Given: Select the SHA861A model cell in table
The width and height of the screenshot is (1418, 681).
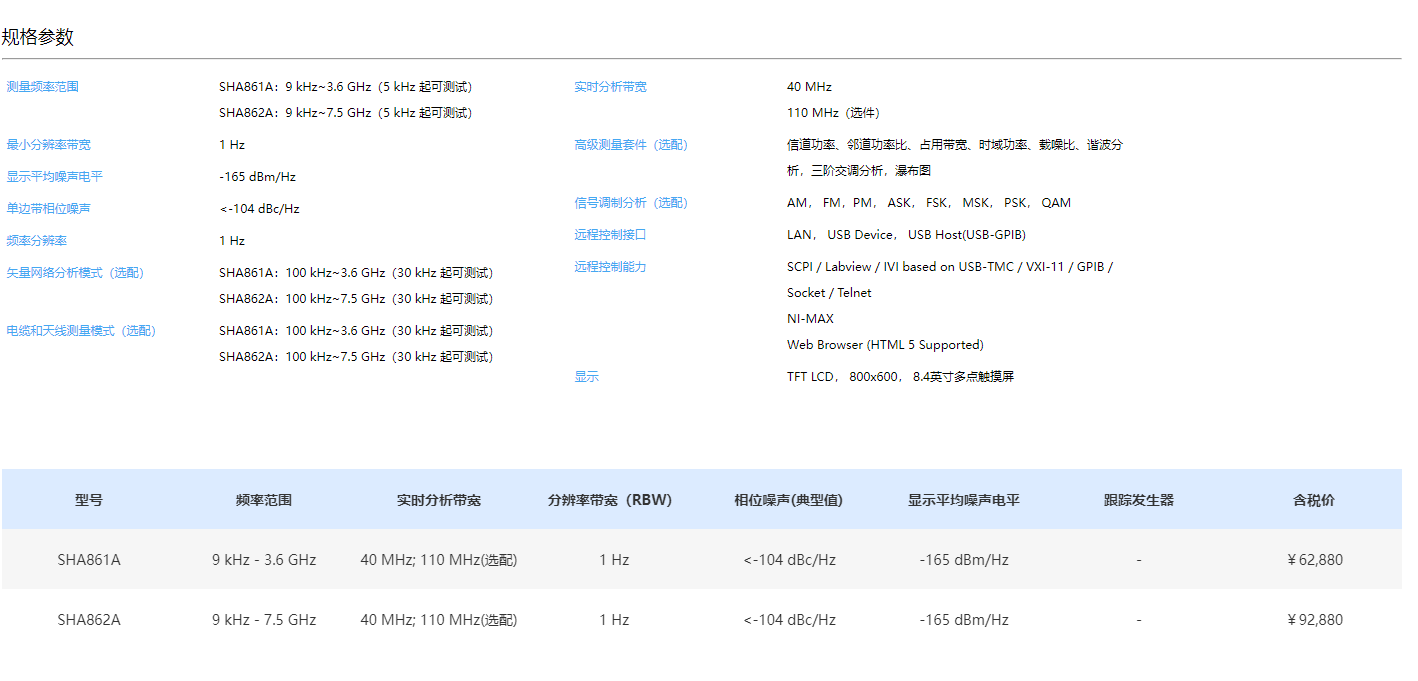Looking at the screenshot, I should tap(89, 560).
